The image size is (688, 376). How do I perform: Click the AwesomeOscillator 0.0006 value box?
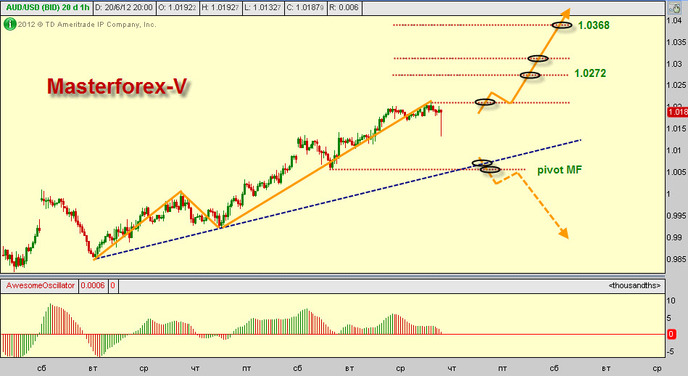pyautogui.click(x=93, y=286)
